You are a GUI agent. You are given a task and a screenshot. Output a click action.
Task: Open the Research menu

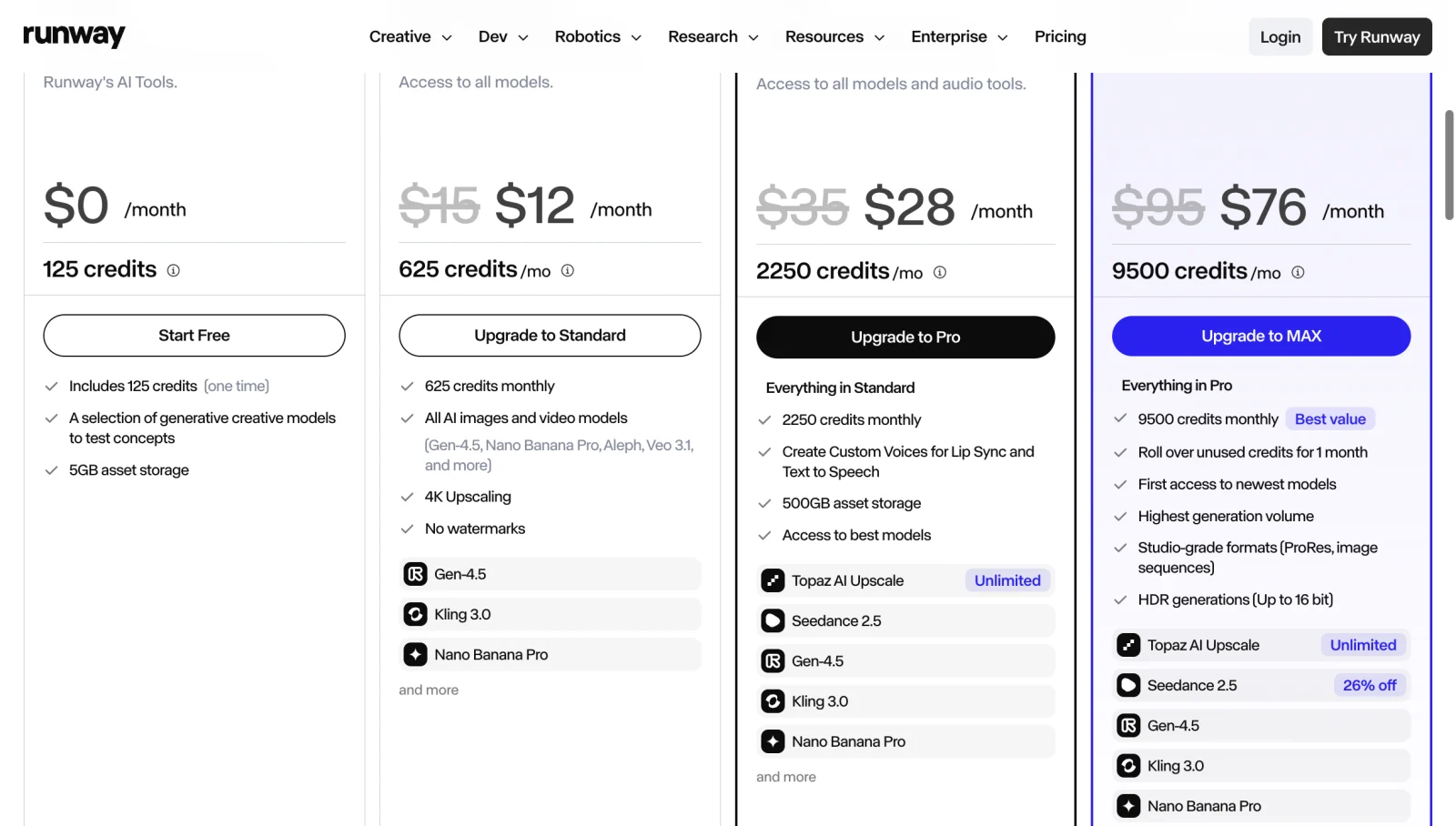713,36
